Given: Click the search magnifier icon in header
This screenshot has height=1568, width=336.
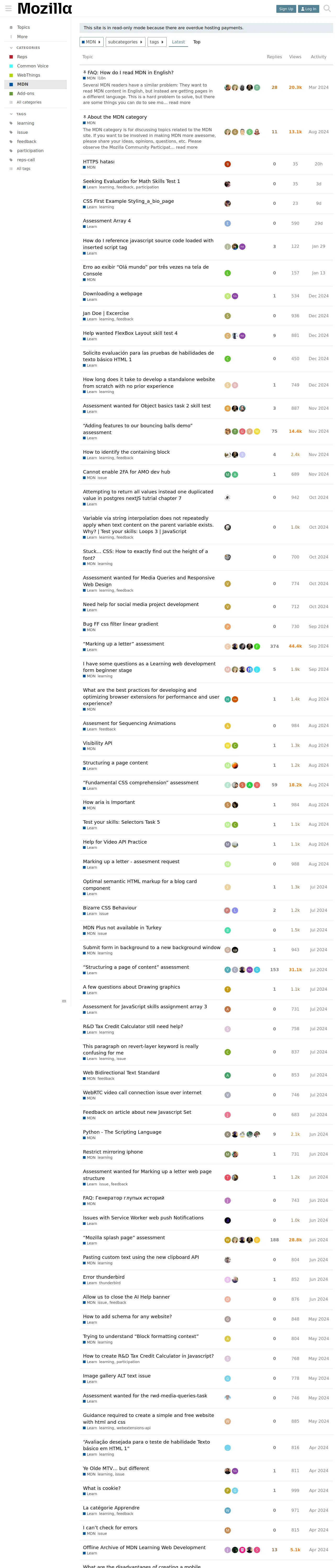Looking at the screenshot, I should [x=326, y=9].
